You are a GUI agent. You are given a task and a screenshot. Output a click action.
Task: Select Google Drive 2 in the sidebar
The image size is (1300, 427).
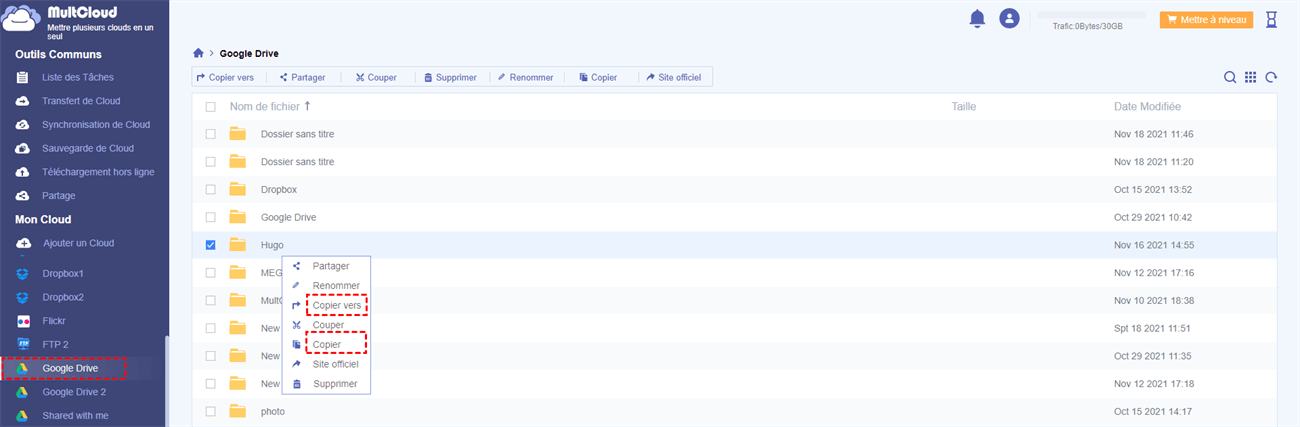tap(74, 392)
